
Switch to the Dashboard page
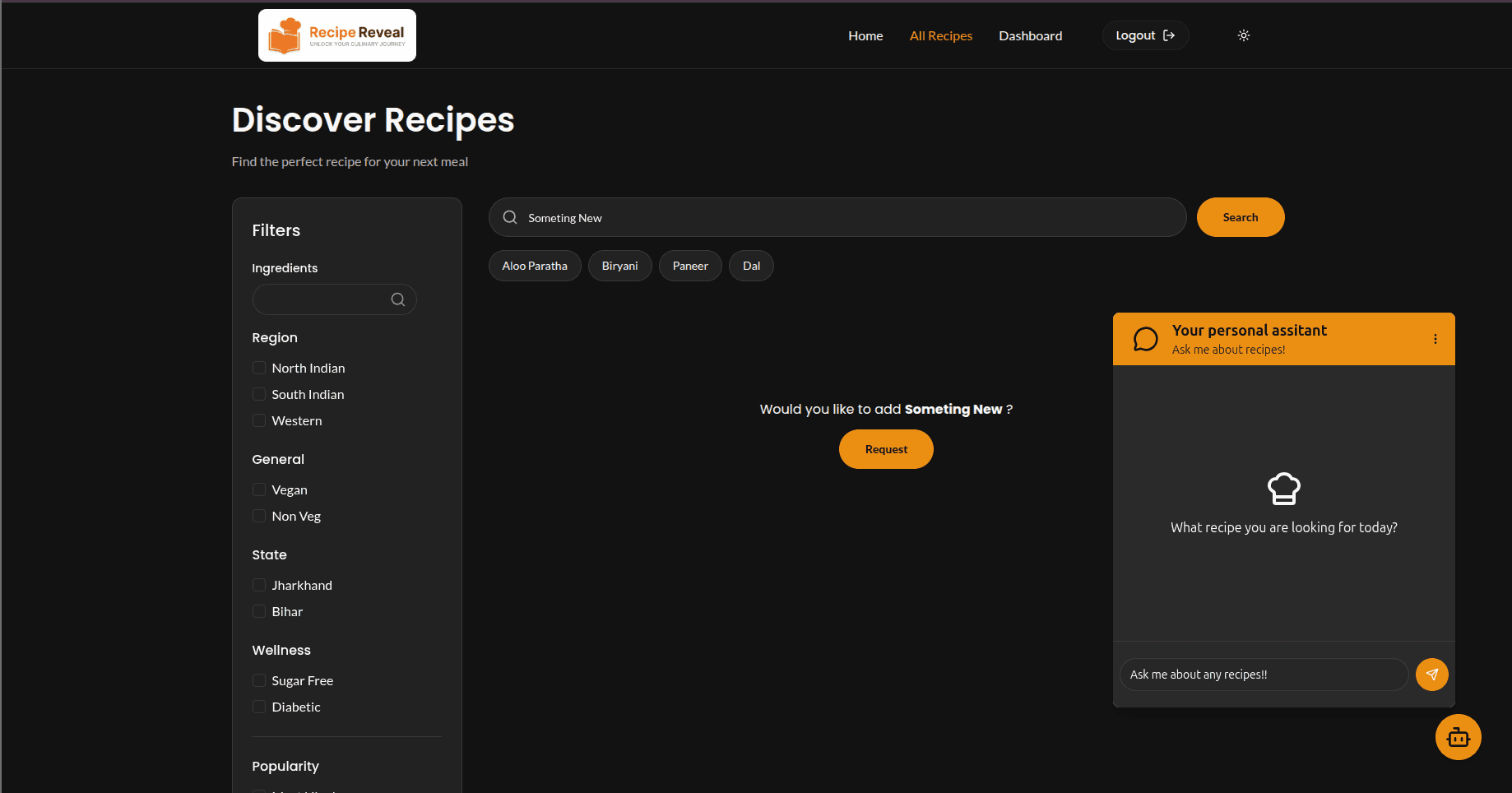(x=1030, y=35)
